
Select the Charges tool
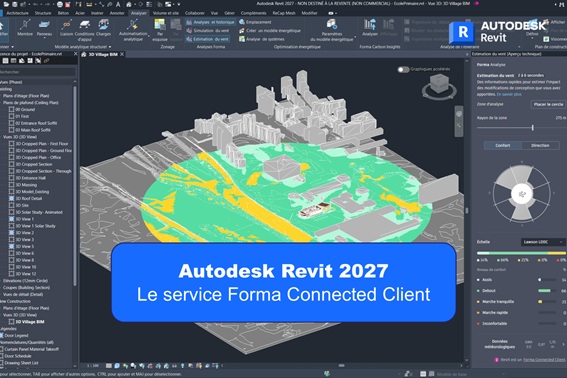(x=103, y=27)
